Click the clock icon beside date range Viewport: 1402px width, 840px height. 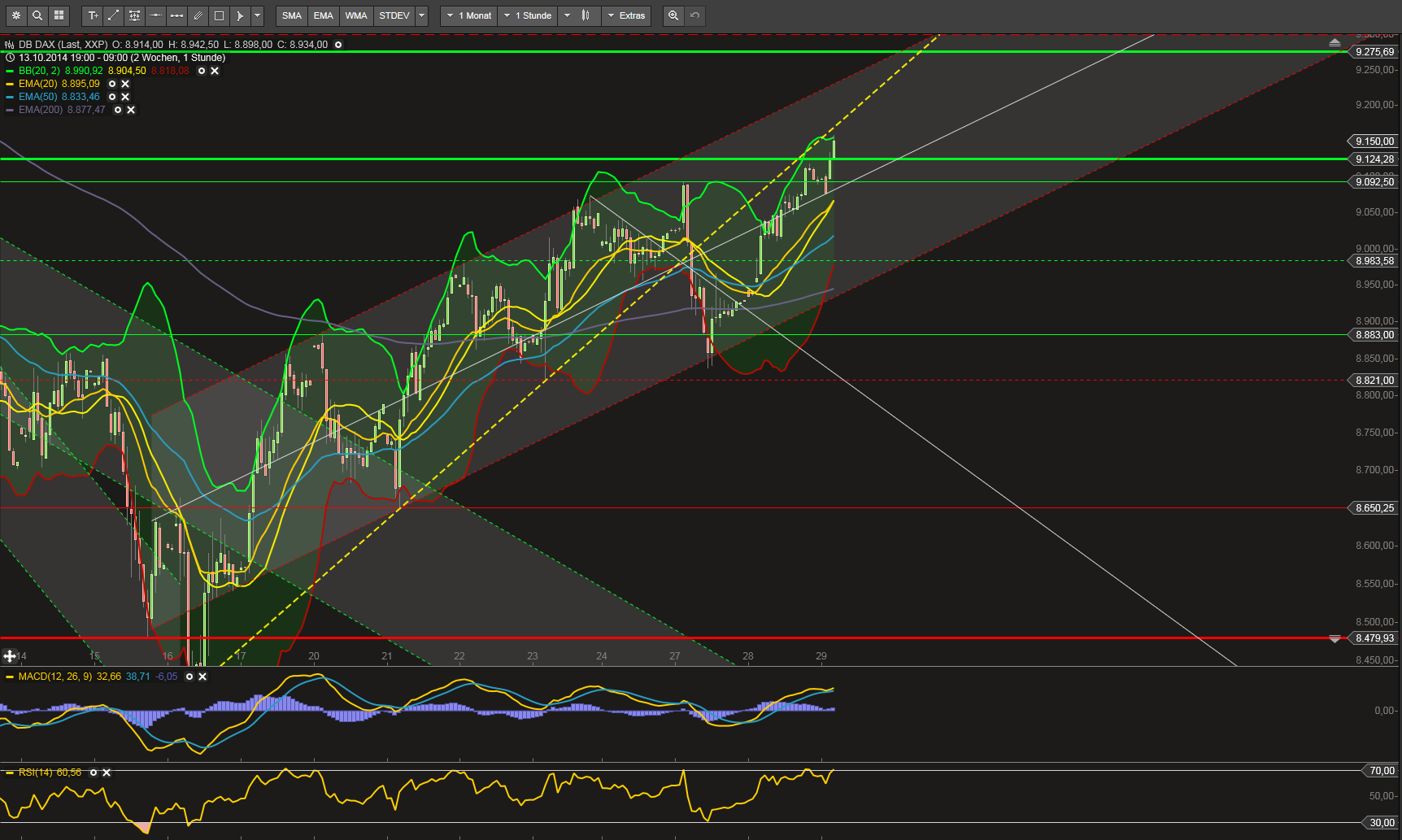coord(10,58)
